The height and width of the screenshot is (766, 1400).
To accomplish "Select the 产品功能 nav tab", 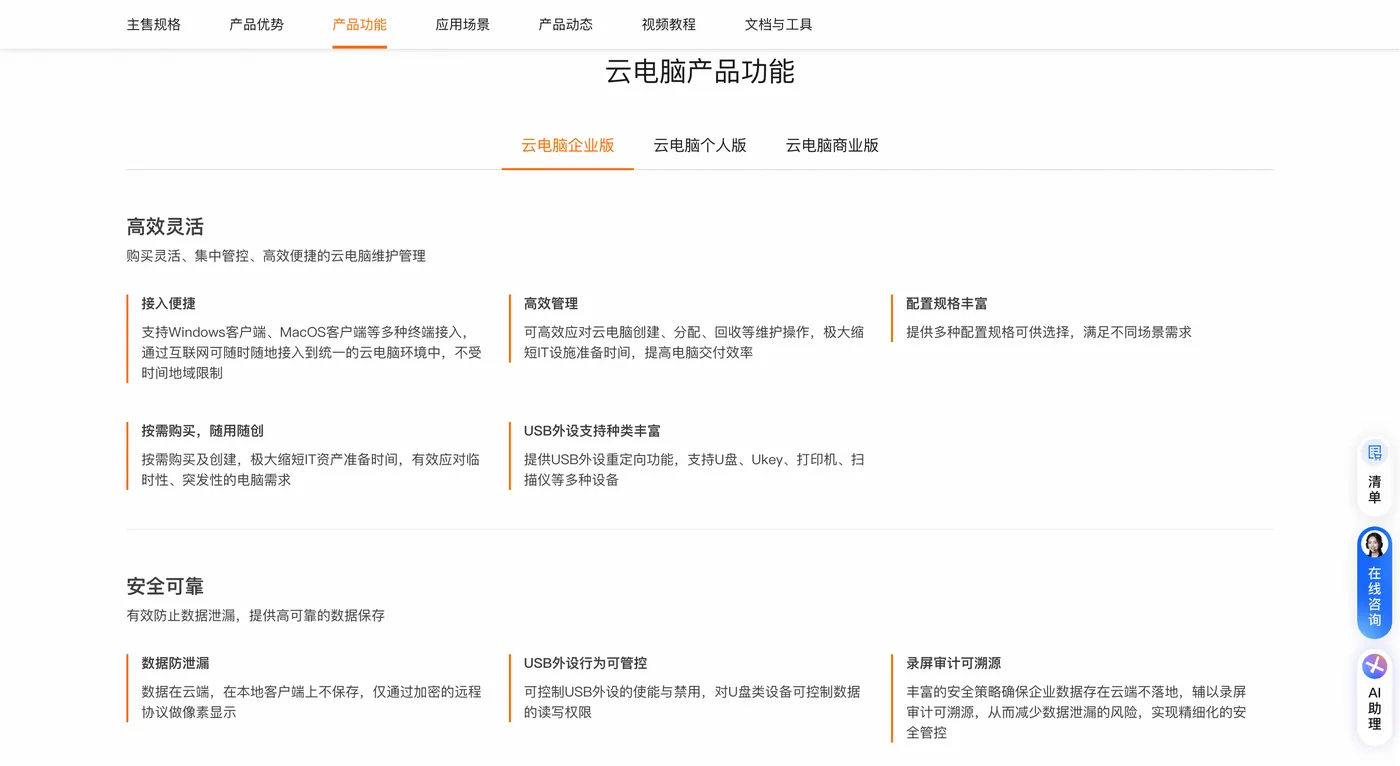I will (360, 24).
